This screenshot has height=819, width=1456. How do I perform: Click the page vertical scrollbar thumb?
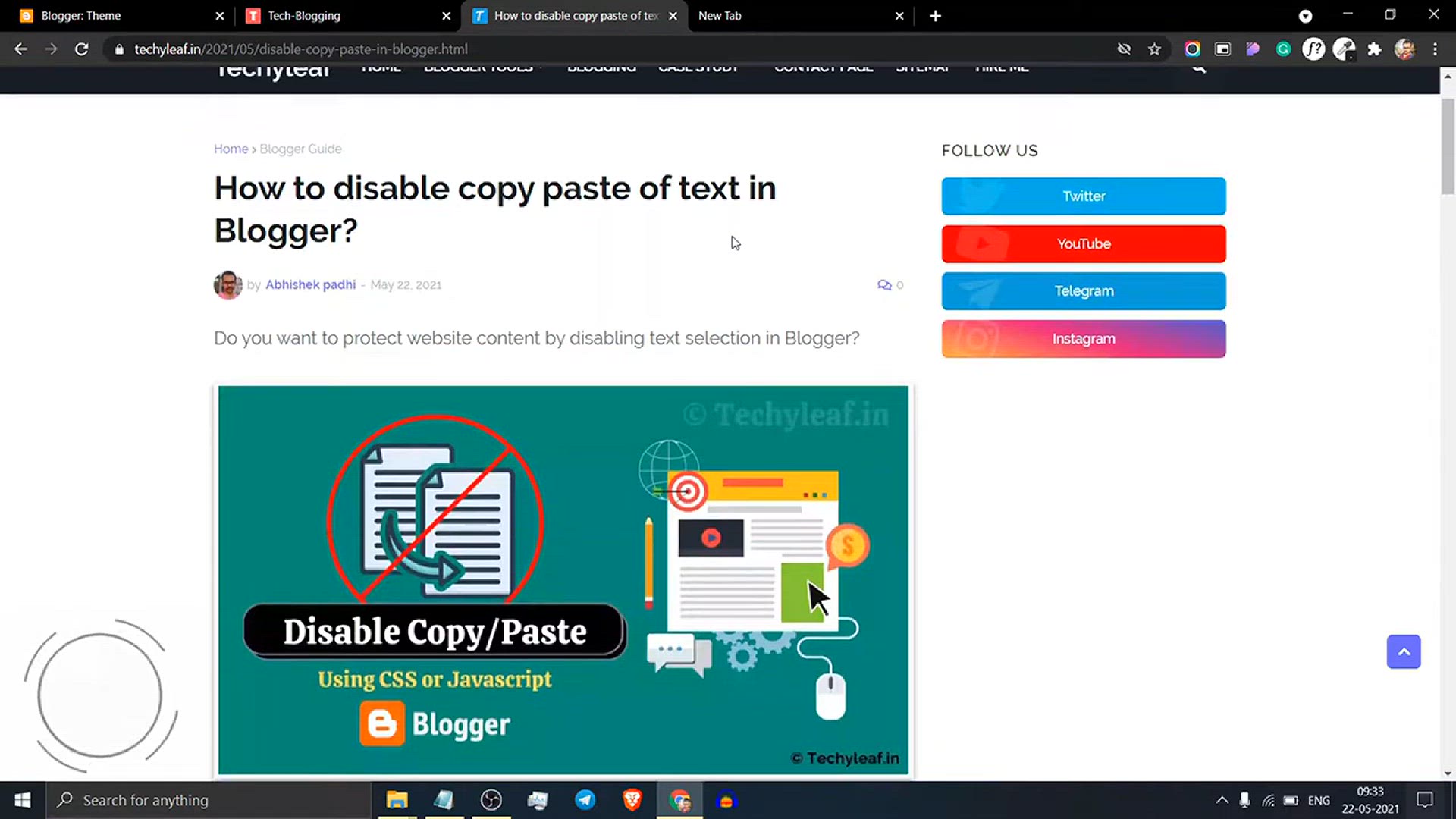[x=1448, y=146]
